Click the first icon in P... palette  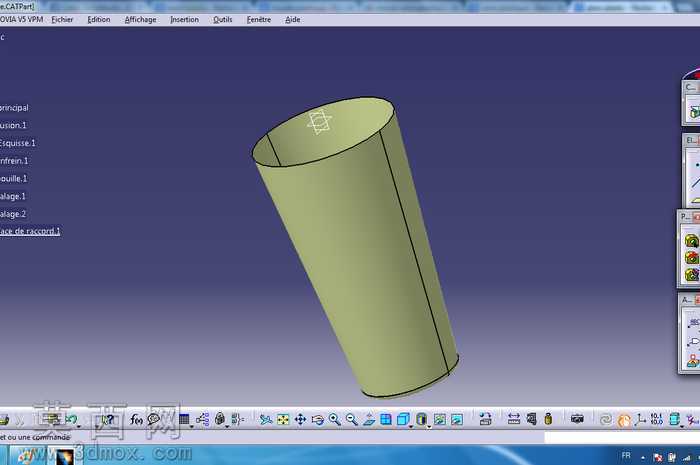(x=692, y=241)
